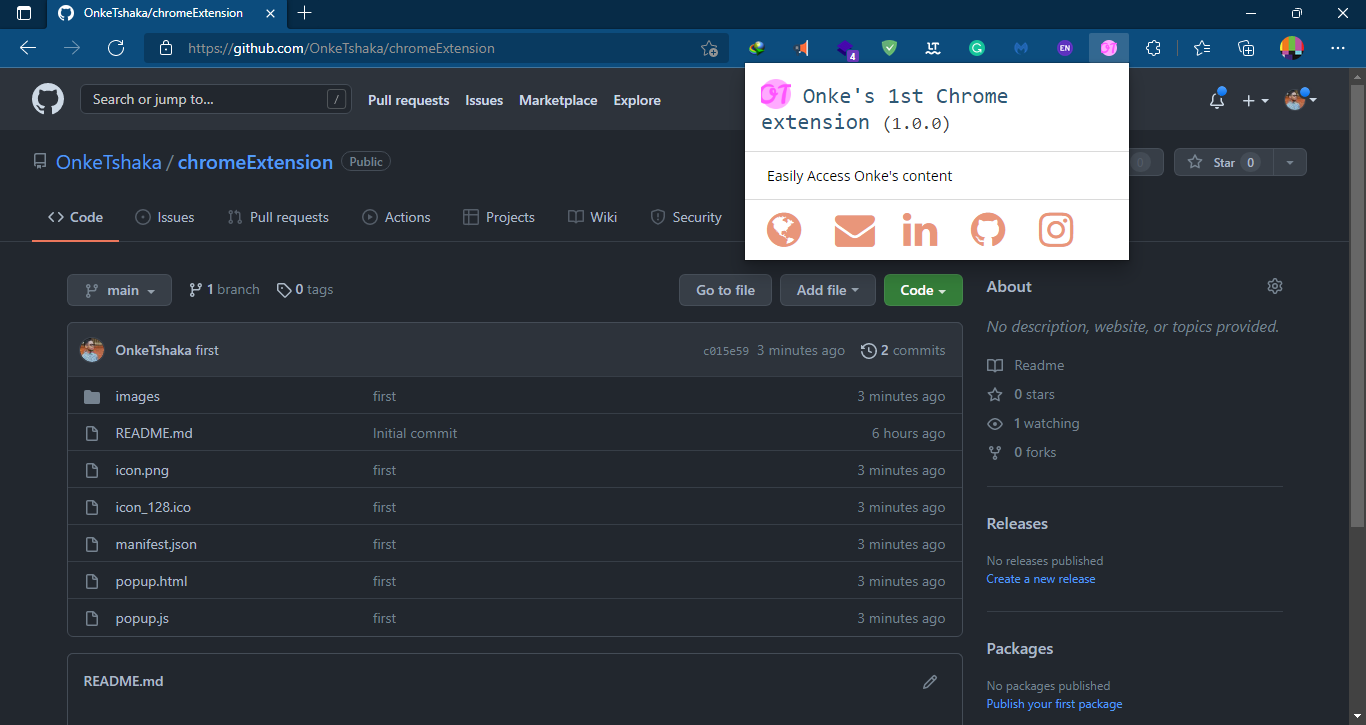Toggle favorite for this page in address bar

709,48
